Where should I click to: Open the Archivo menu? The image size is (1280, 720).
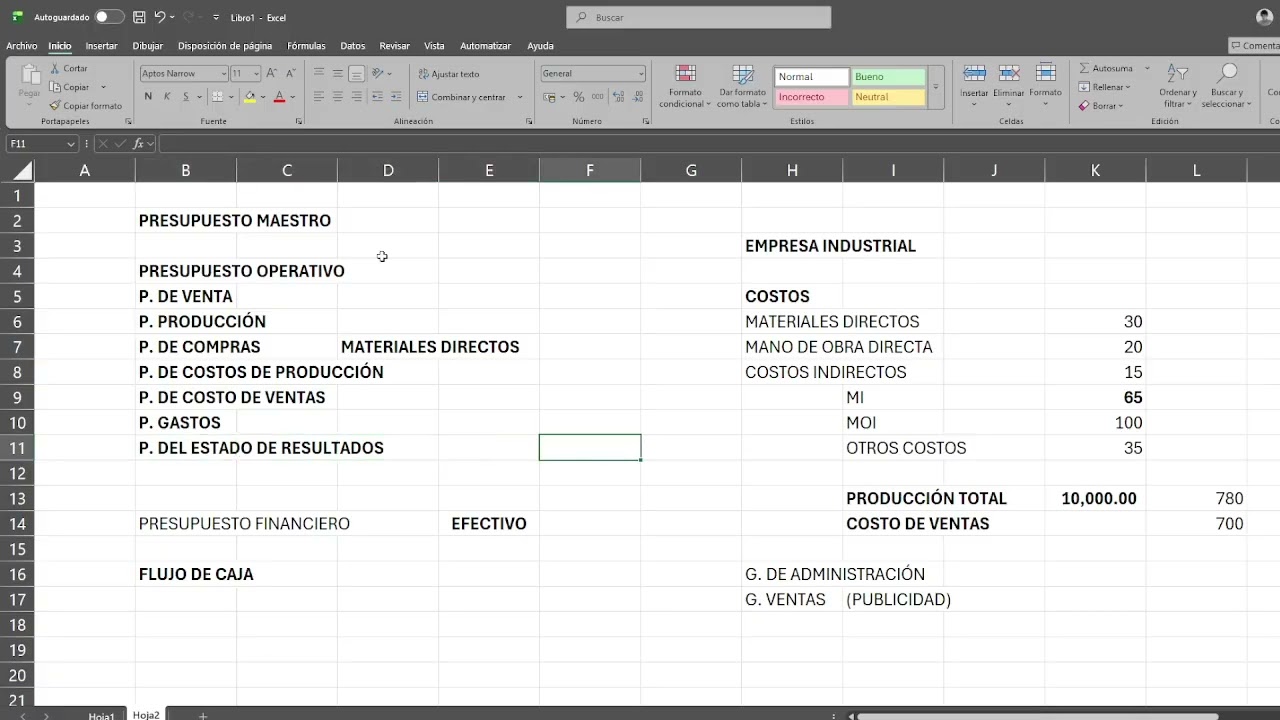21,46
